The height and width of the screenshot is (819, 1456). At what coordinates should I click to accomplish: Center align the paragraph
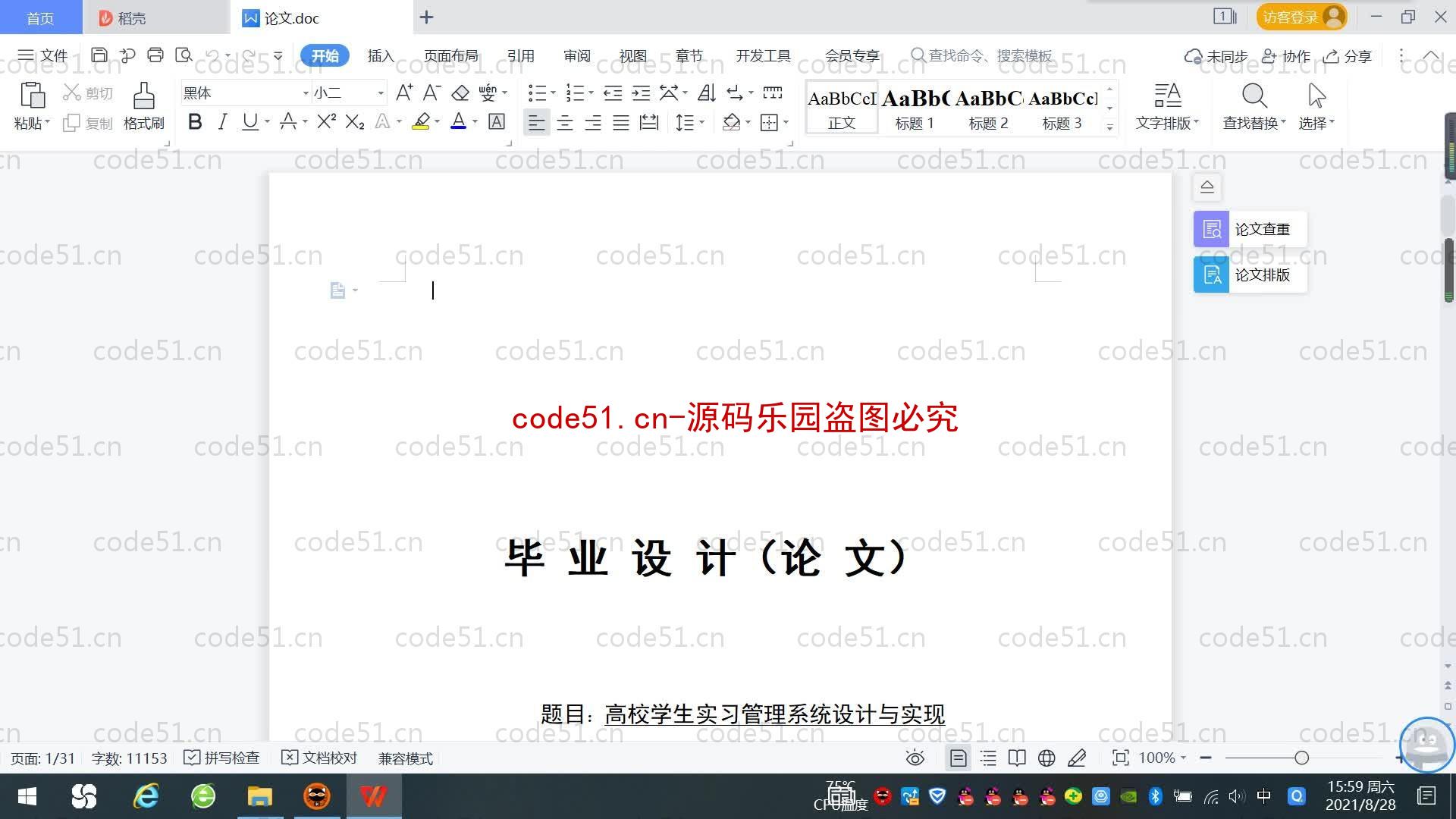pos(565,122)
